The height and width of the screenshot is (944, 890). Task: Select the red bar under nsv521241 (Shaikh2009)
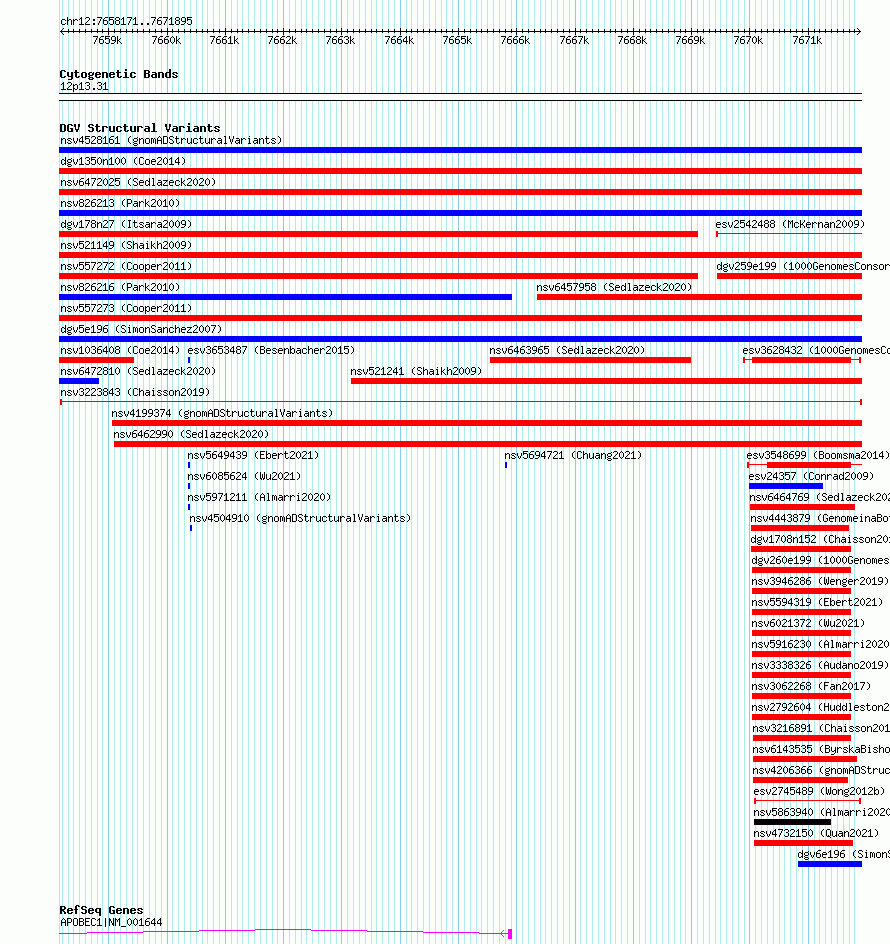coord(606,381)
